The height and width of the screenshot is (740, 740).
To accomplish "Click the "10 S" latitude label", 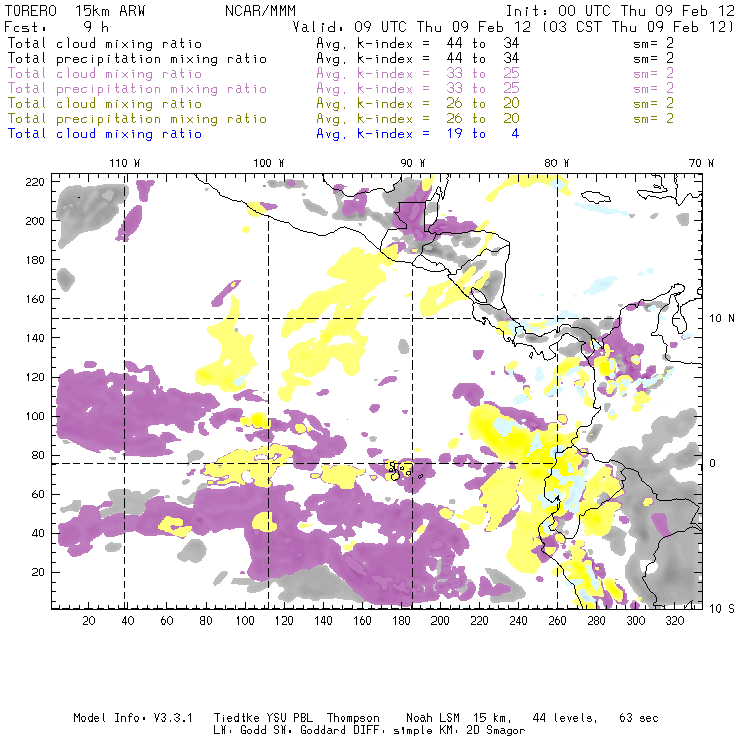I will click(x=722, y=608).
